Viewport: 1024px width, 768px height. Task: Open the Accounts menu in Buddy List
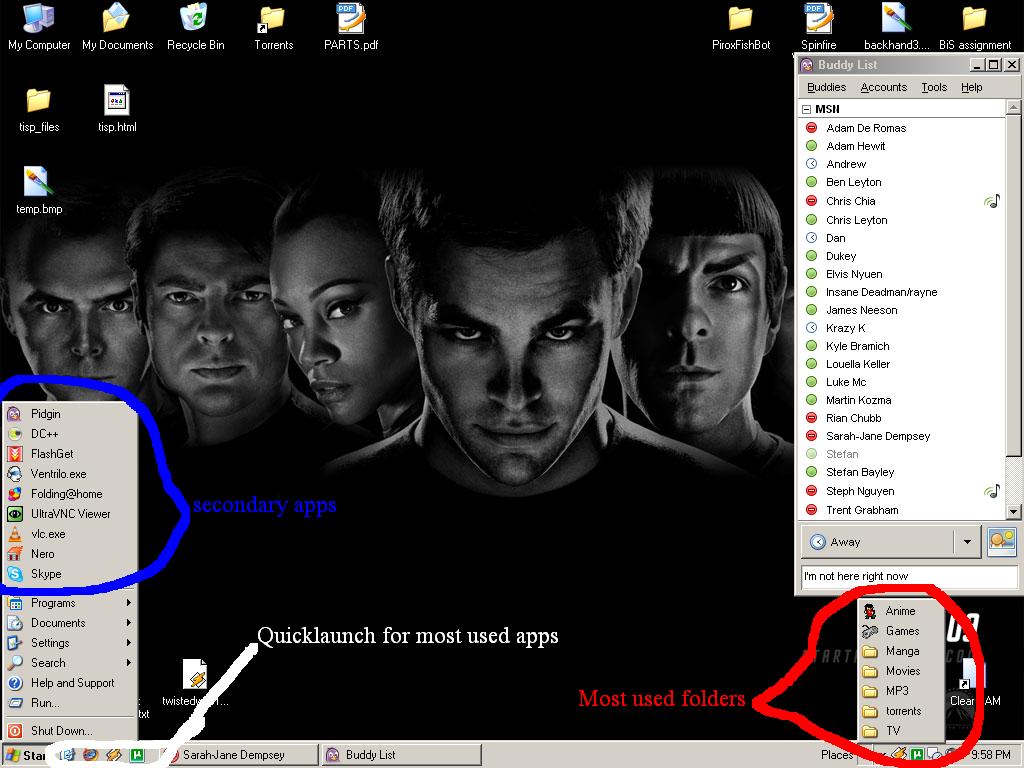(884, 88)
